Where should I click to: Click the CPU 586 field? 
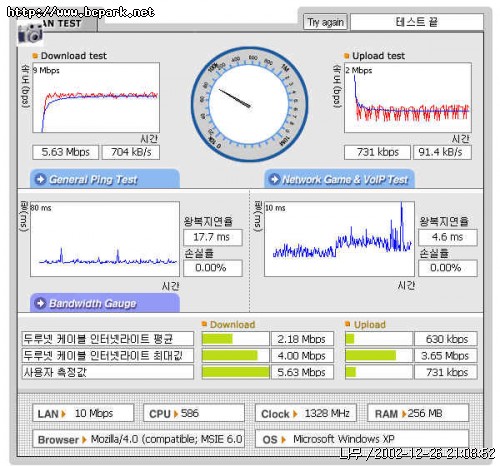(194, 413)
